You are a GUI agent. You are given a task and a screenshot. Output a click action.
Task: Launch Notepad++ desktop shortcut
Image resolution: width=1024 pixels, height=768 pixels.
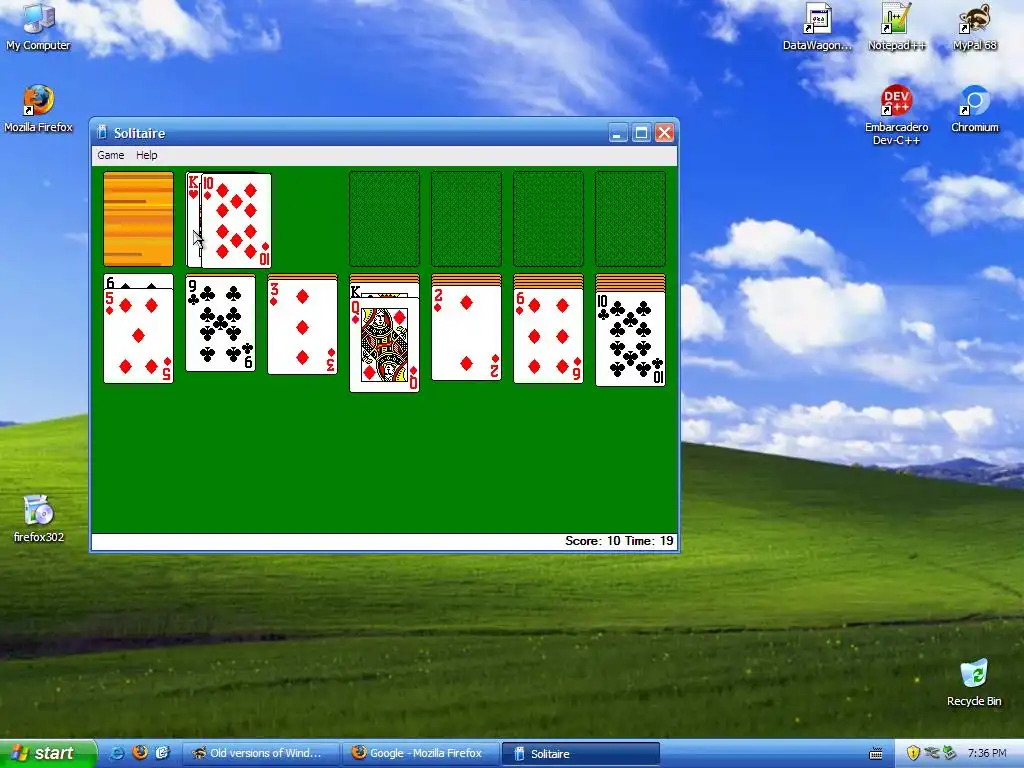tap(897, 27)
